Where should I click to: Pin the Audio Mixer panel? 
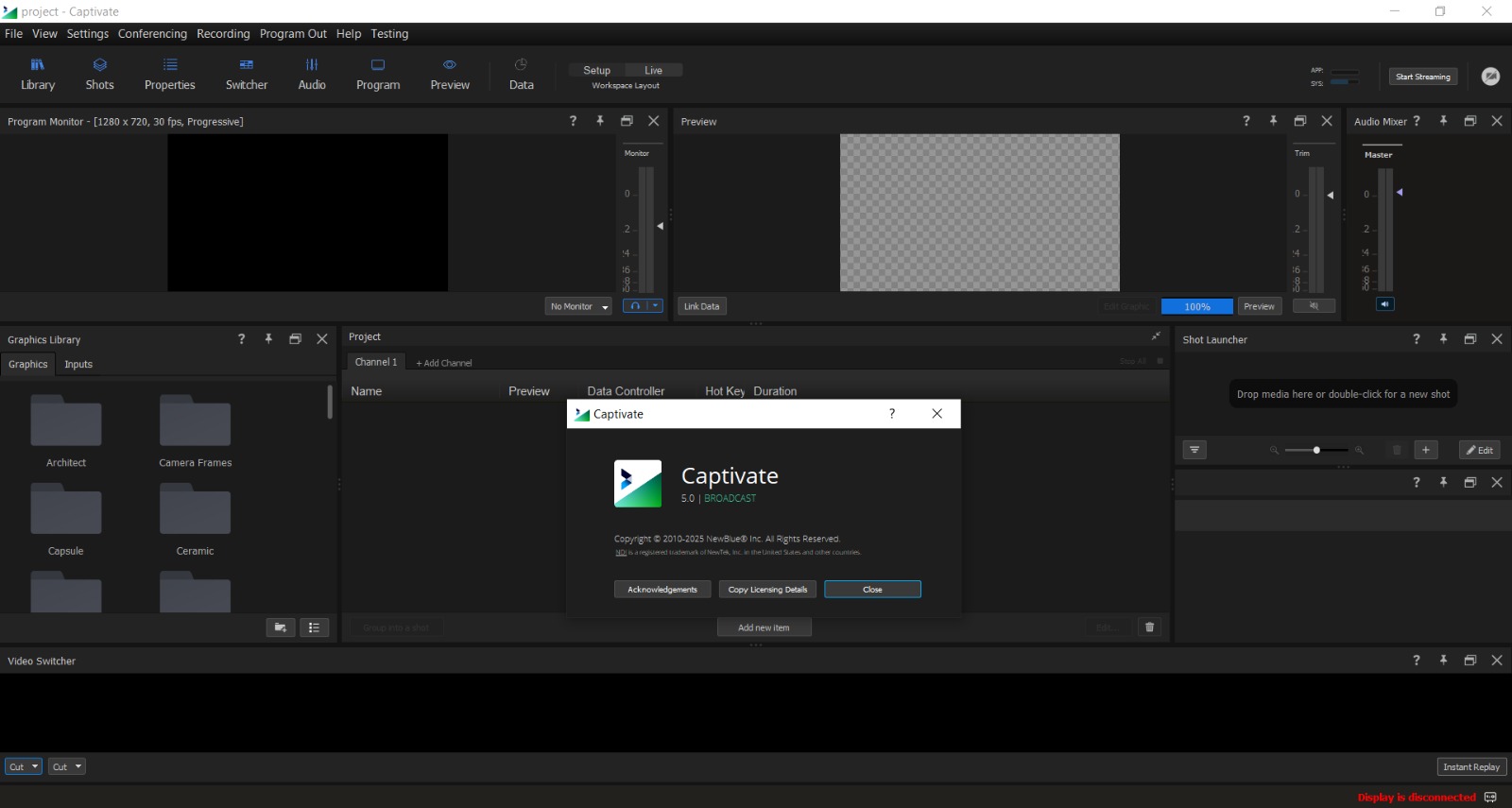(1443, 121)
